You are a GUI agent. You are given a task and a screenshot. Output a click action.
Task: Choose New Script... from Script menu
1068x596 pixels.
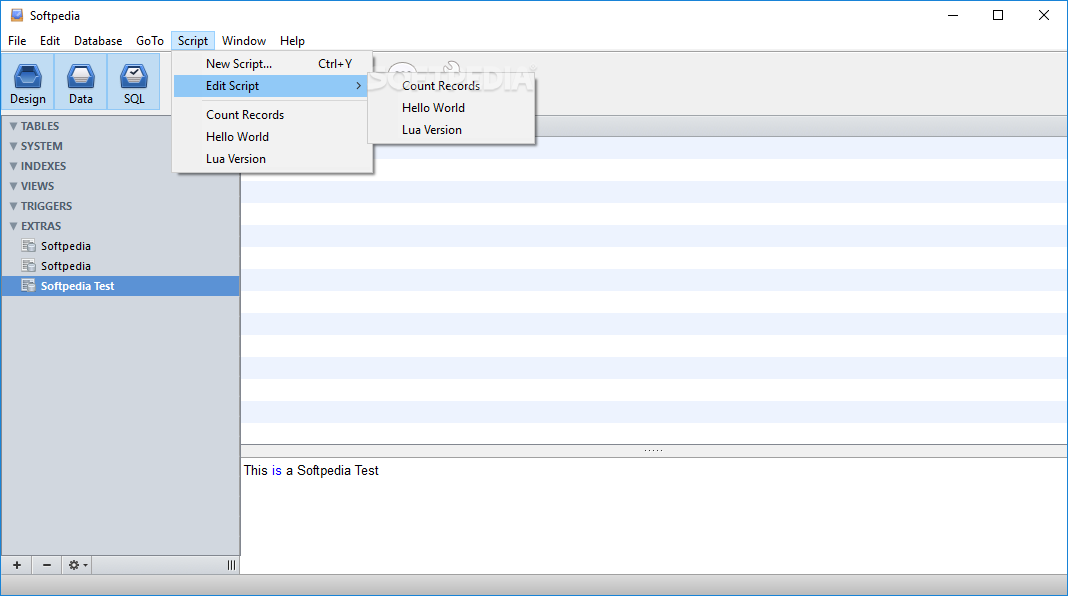click(x=272, y=64)
